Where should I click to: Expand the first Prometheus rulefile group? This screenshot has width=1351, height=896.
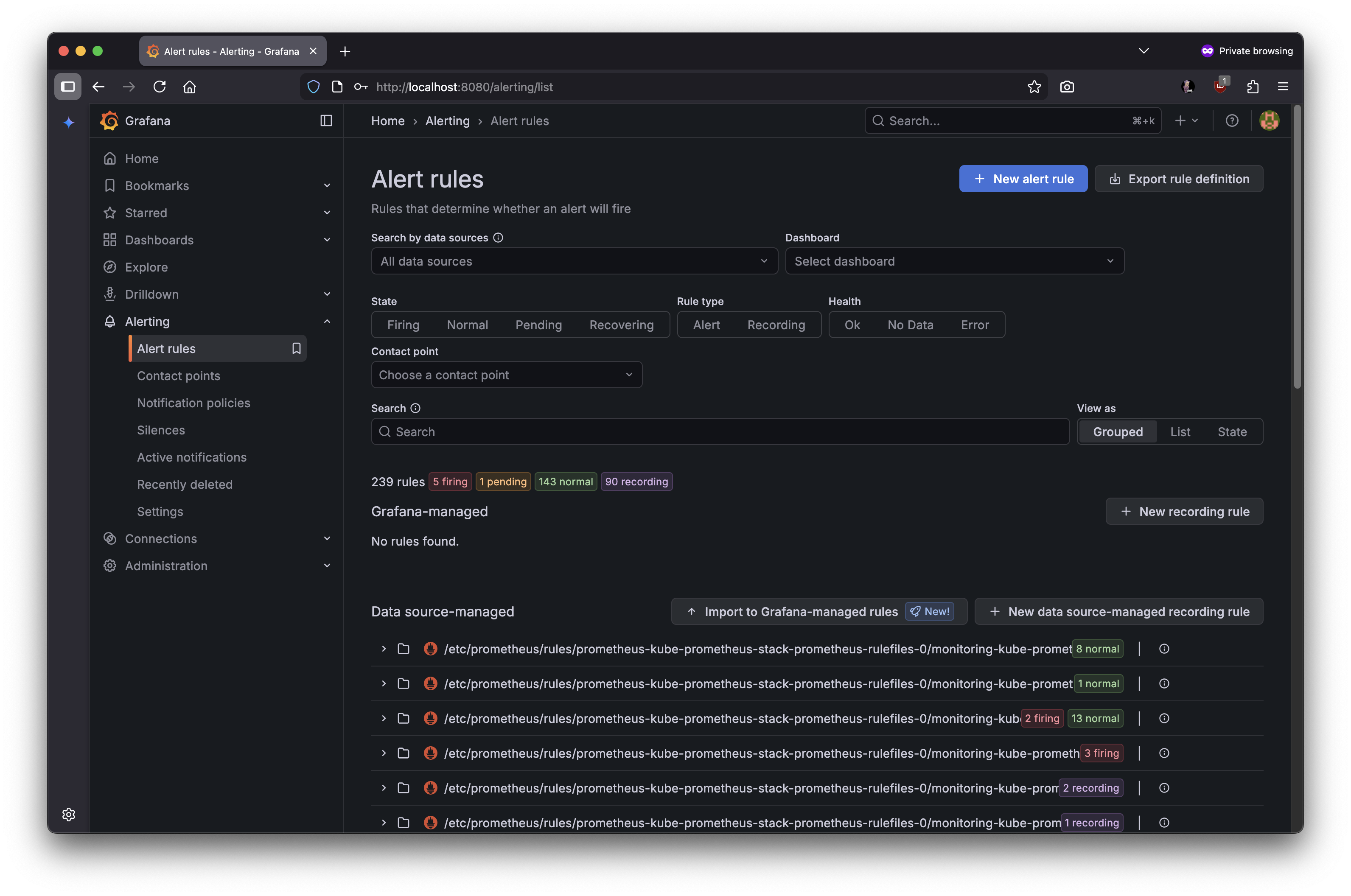pos(384,649)
